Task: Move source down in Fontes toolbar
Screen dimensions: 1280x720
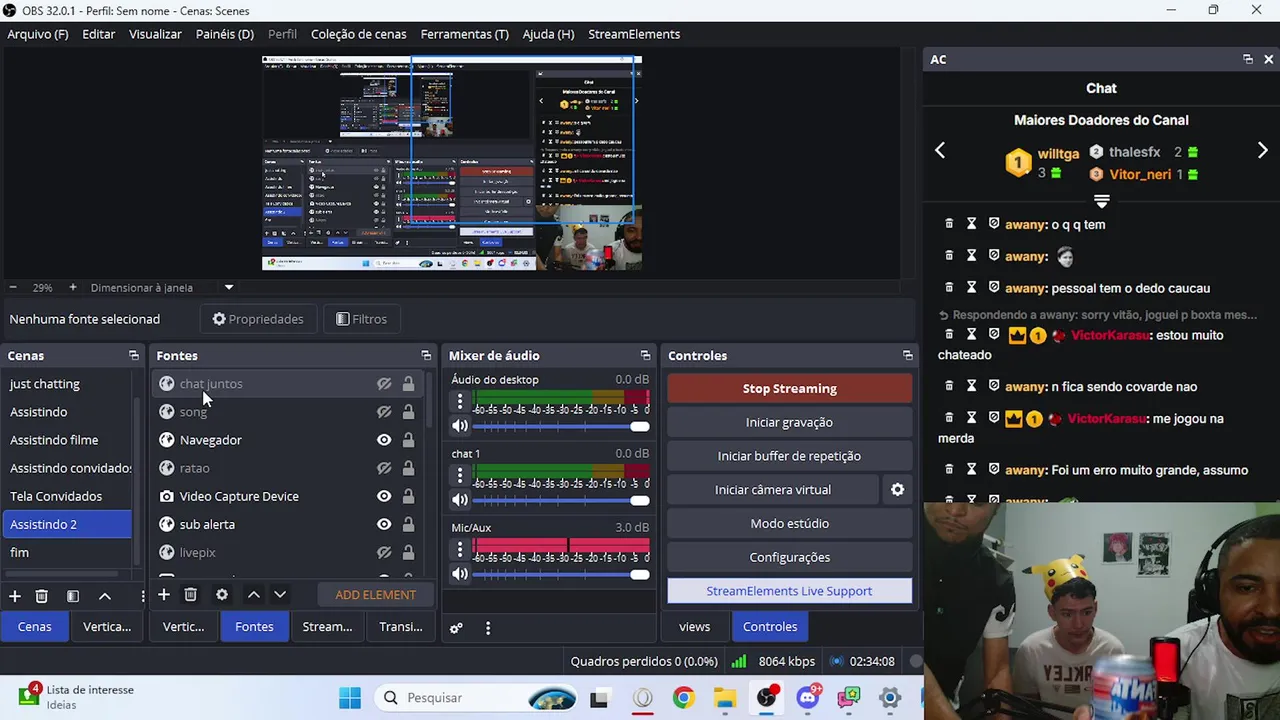Action: (x=280, y=595)
